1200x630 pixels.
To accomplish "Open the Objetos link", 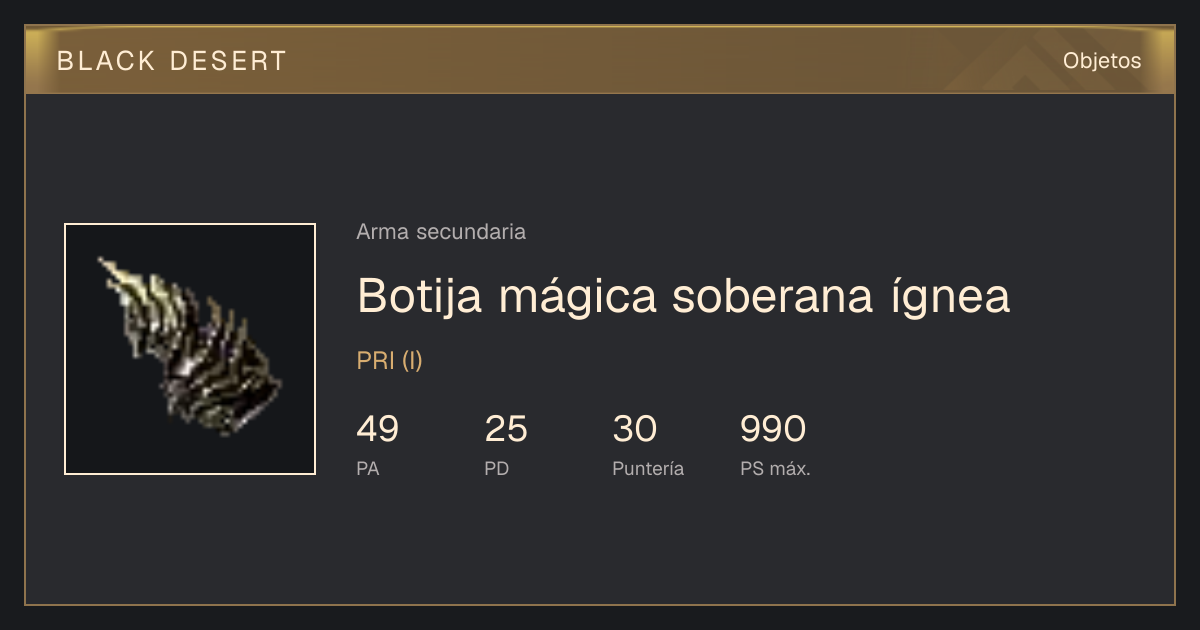I will click(1102, 61).
